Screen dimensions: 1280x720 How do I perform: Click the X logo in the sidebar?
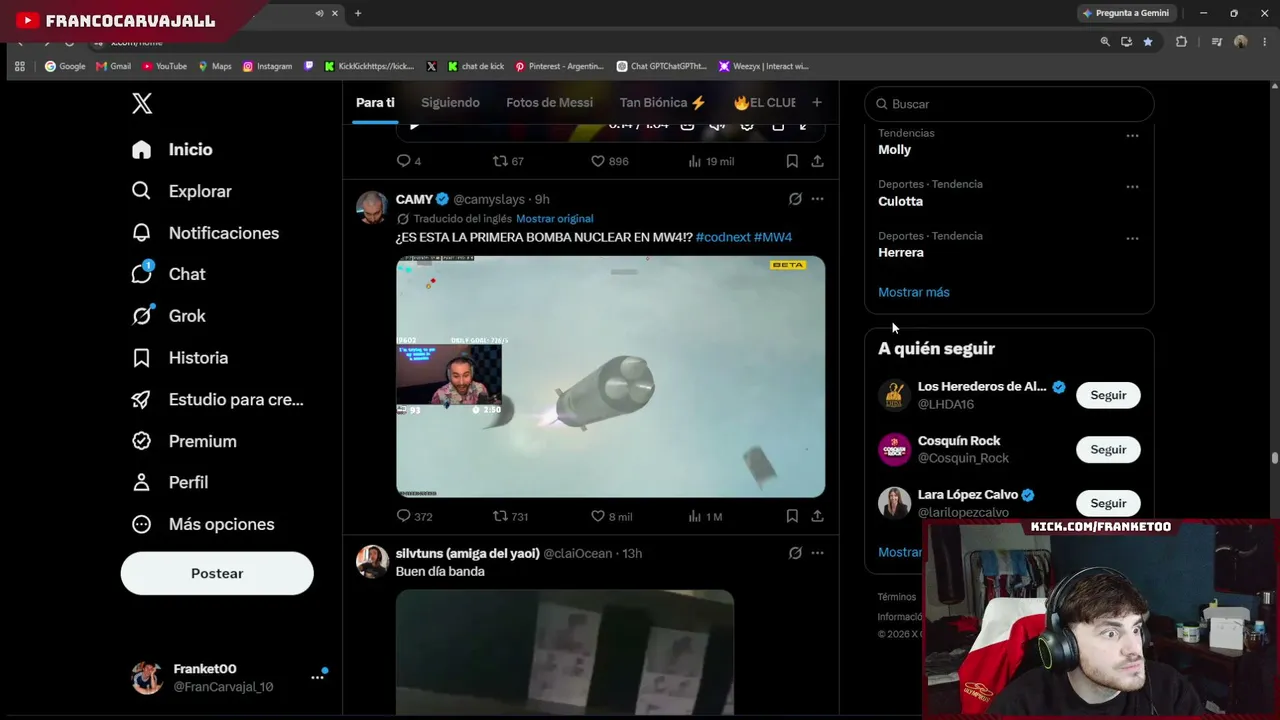click(x=142, y=103)
